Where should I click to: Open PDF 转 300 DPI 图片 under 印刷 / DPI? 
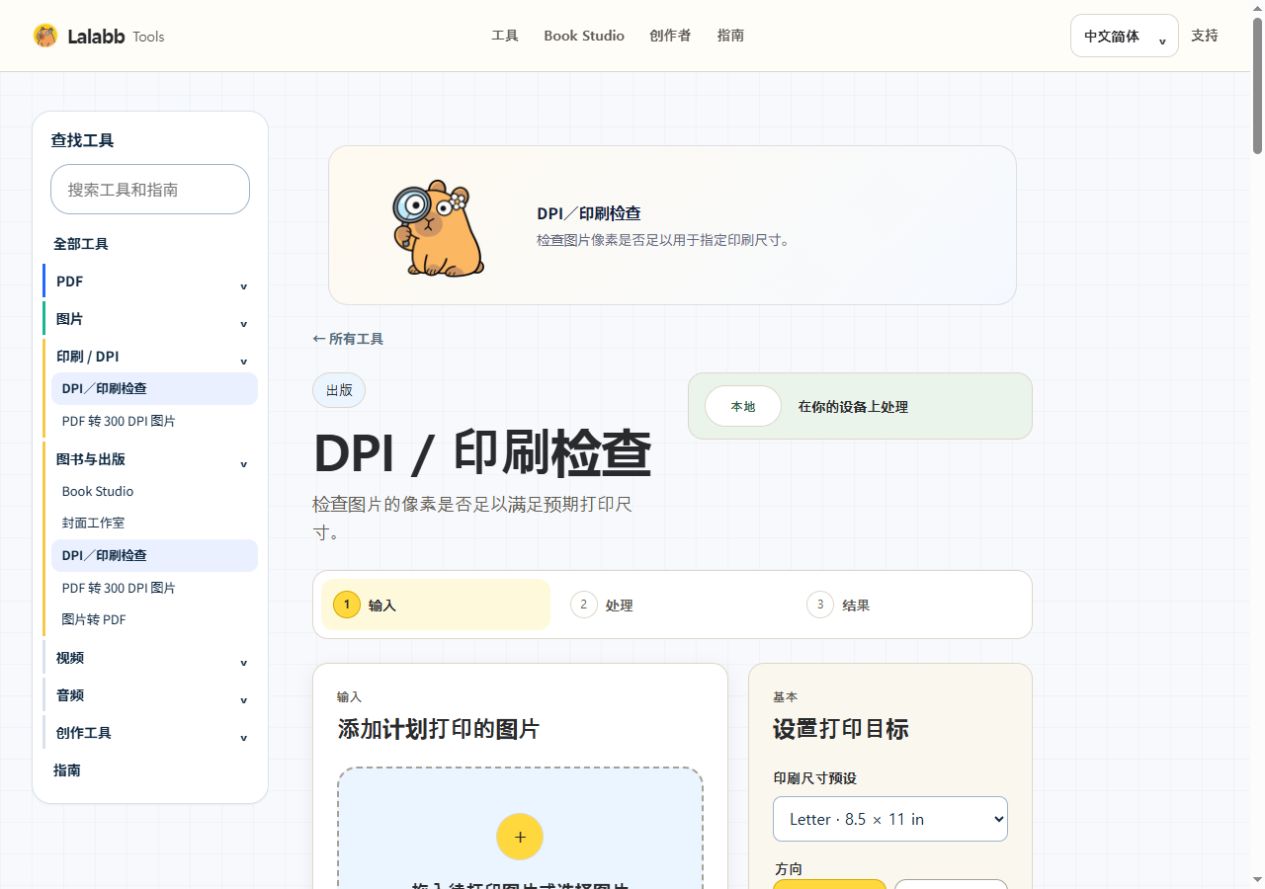(155, 422)
